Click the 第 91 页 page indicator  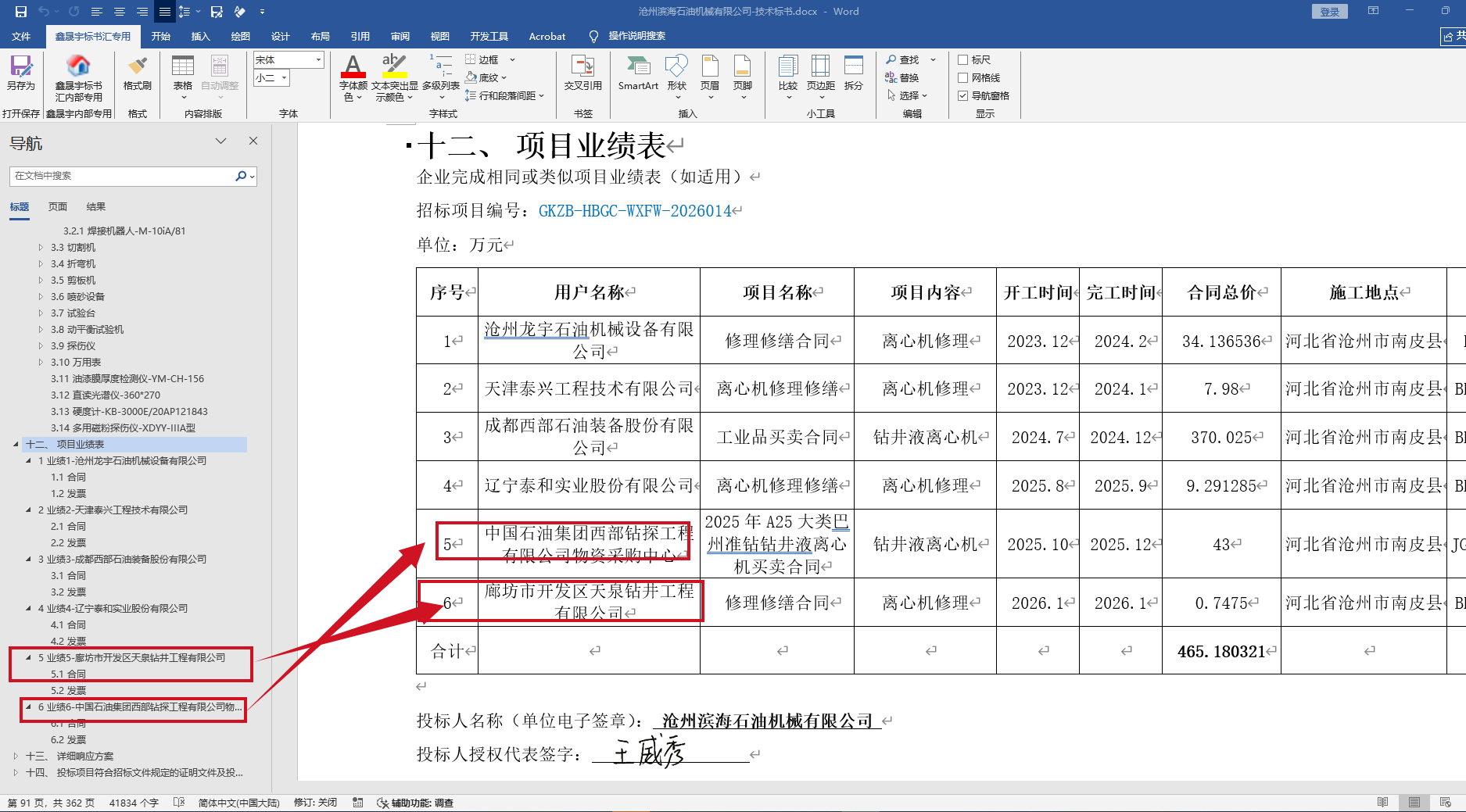[50, 803]
